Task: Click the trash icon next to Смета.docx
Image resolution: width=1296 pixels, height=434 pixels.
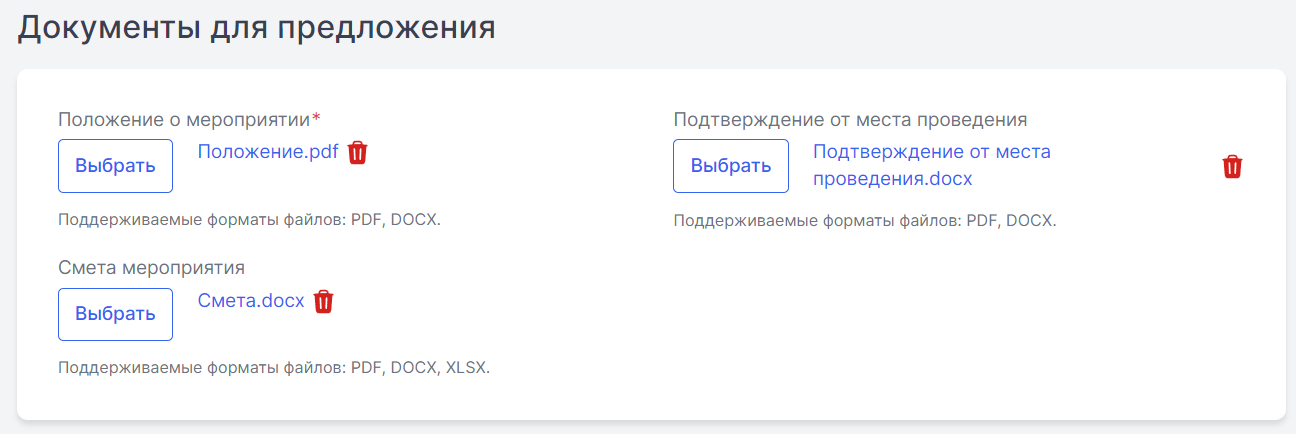Action: (x=323, y=302)
